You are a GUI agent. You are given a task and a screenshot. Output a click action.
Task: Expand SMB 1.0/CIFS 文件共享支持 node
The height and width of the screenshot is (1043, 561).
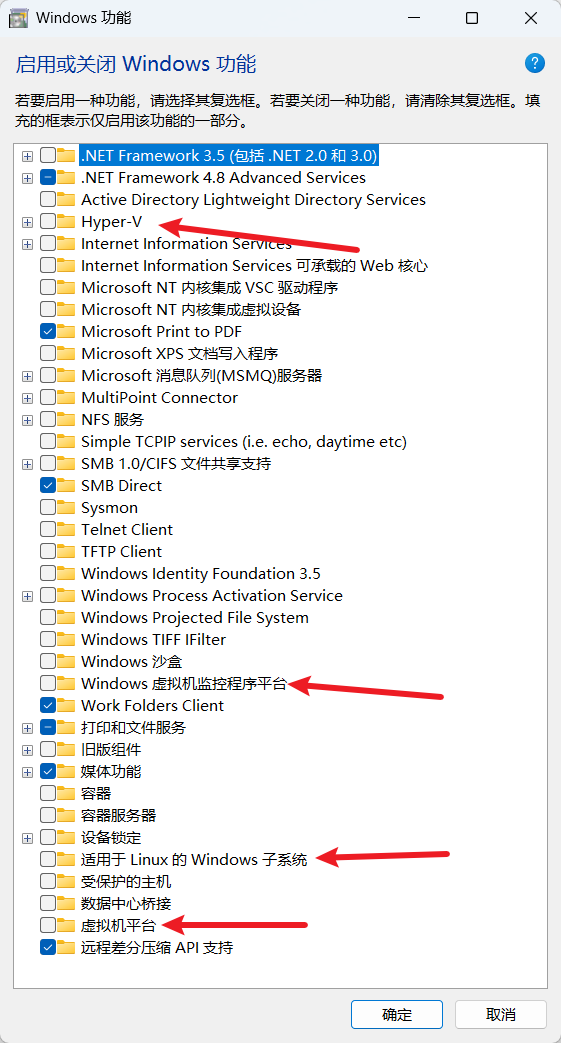tap(27, 464)
